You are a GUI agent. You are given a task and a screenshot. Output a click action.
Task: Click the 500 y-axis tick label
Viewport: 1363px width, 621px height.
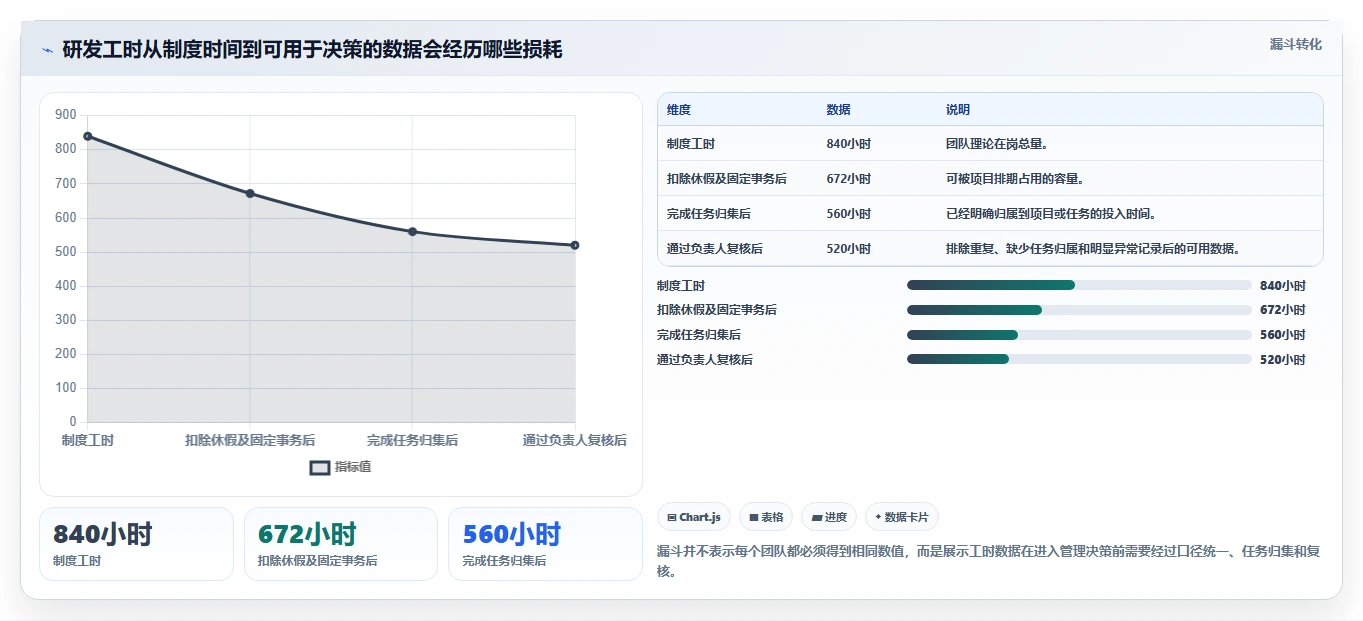click(x=66, y=251)
